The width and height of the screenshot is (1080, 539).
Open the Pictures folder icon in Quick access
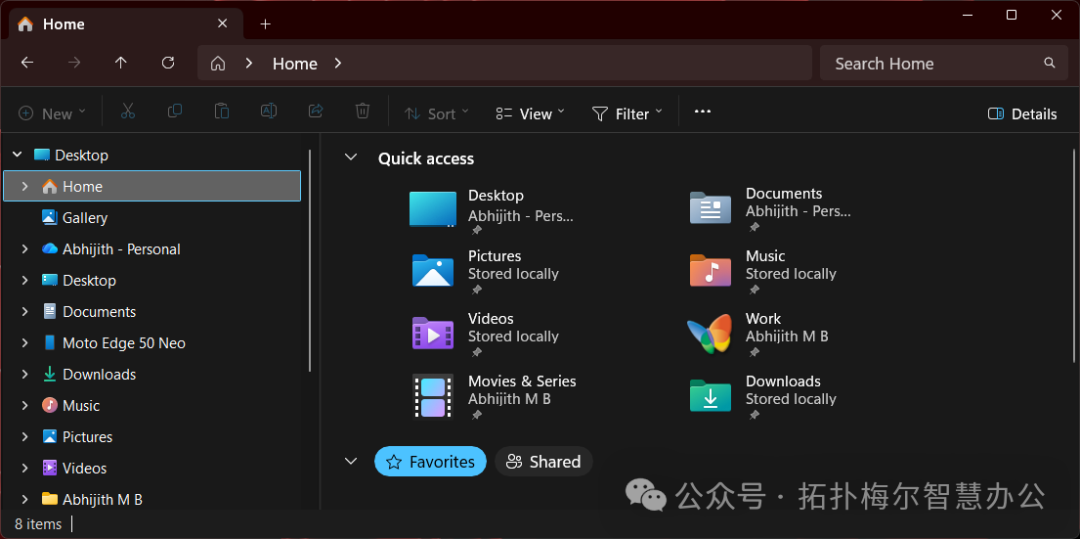point(433,271)
